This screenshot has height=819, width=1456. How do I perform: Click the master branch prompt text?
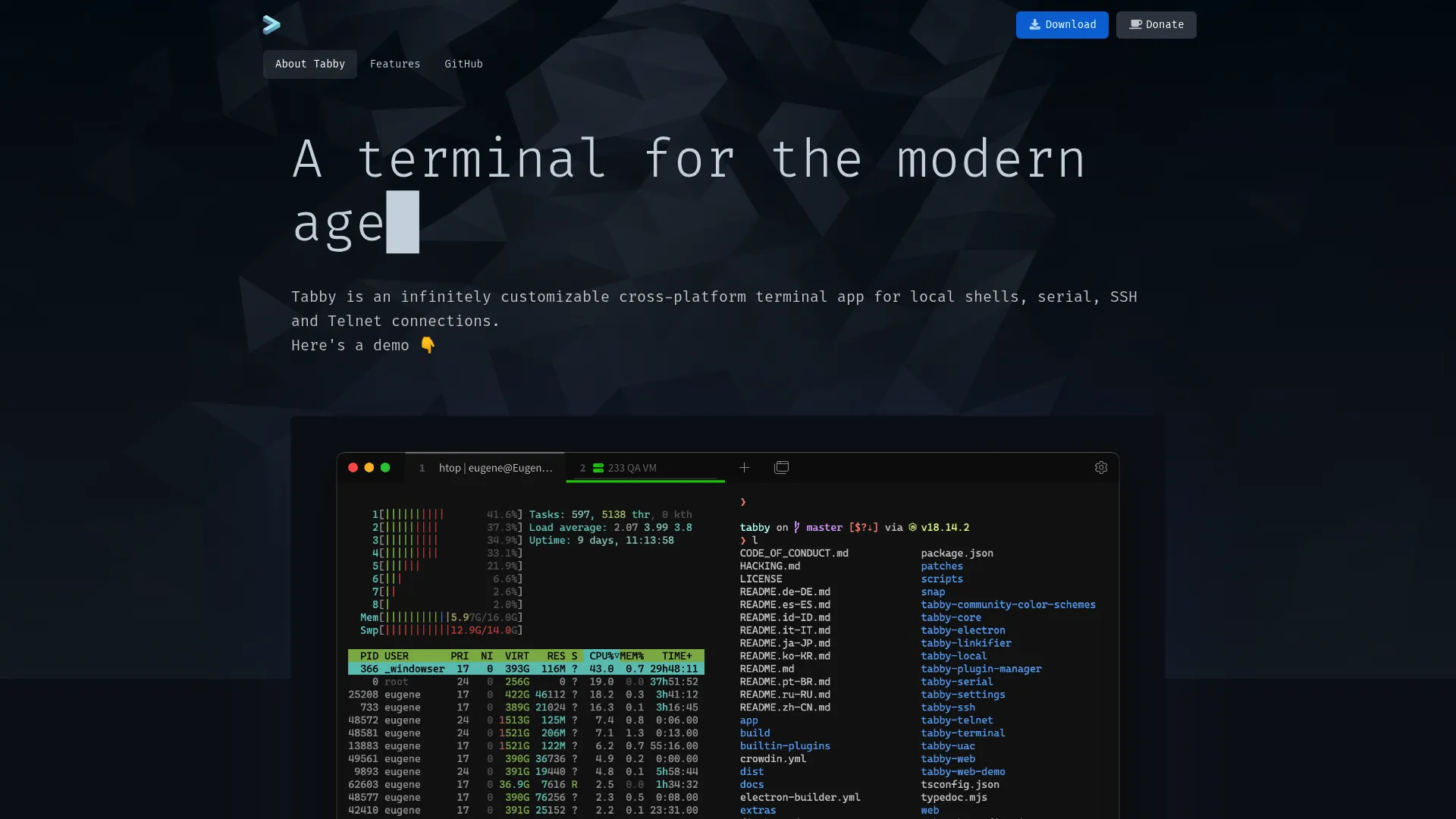coord(824,528)
